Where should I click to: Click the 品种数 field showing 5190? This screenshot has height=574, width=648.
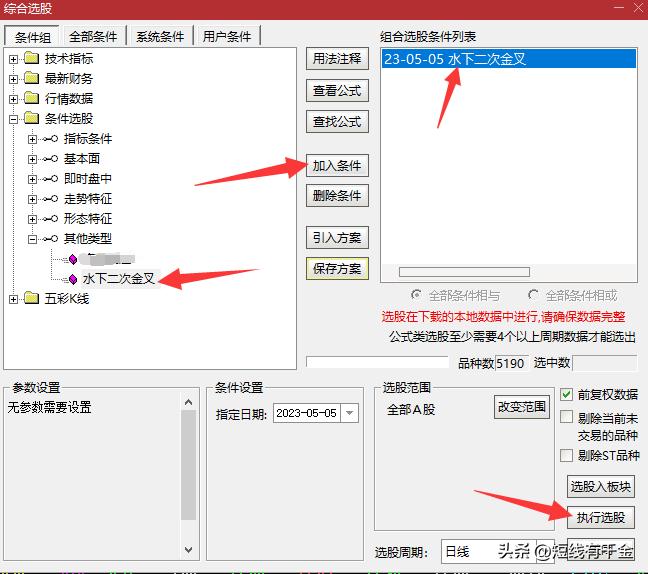pos(512,363)
